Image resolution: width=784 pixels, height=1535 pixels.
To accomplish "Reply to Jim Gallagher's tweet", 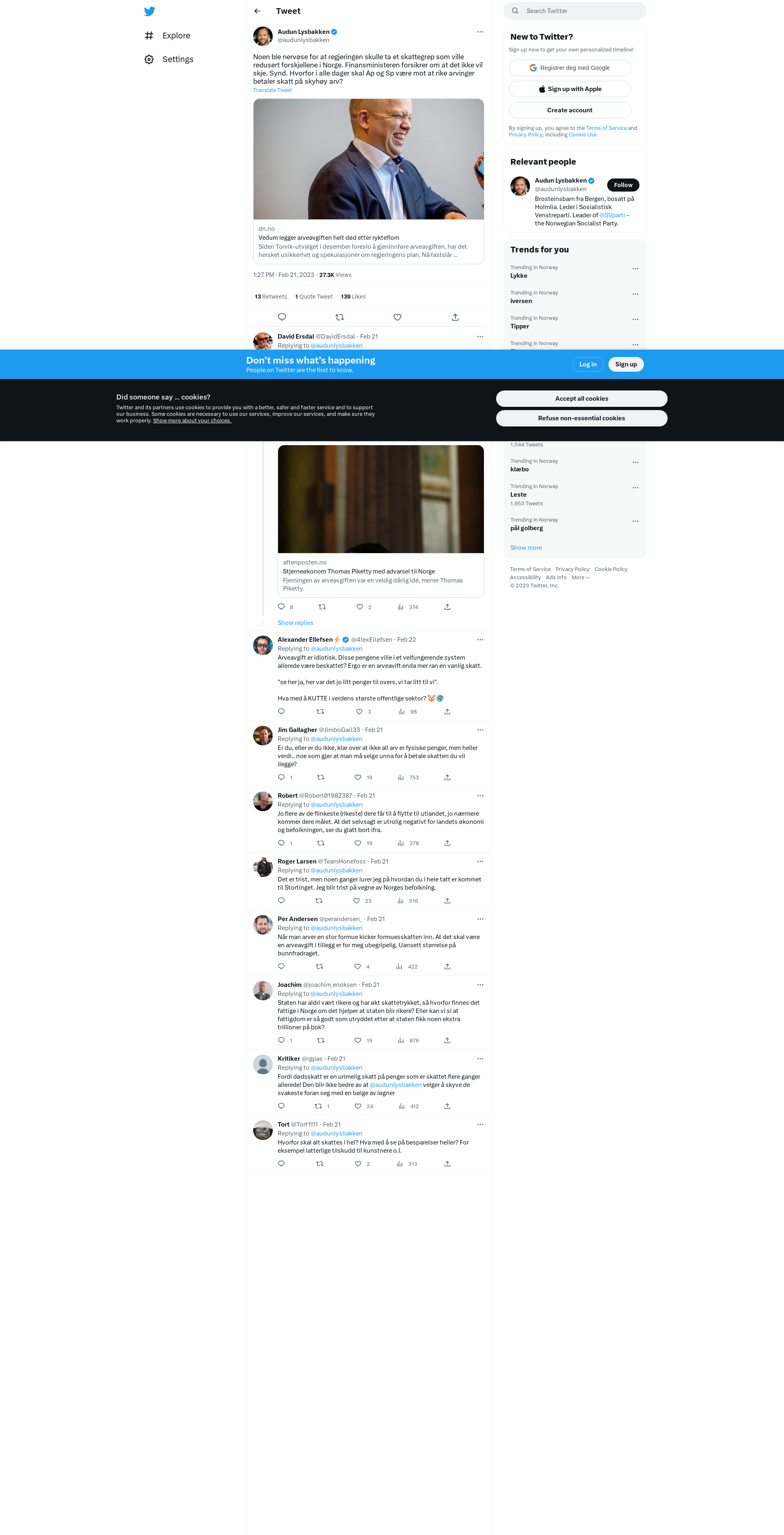I will 282,778.
